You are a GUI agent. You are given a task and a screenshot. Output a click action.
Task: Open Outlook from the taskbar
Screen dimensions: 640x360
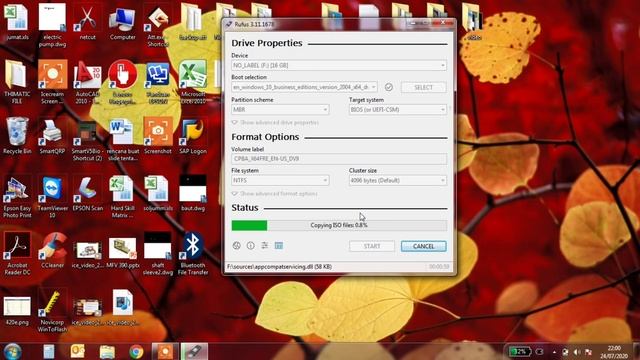[78, 351]
